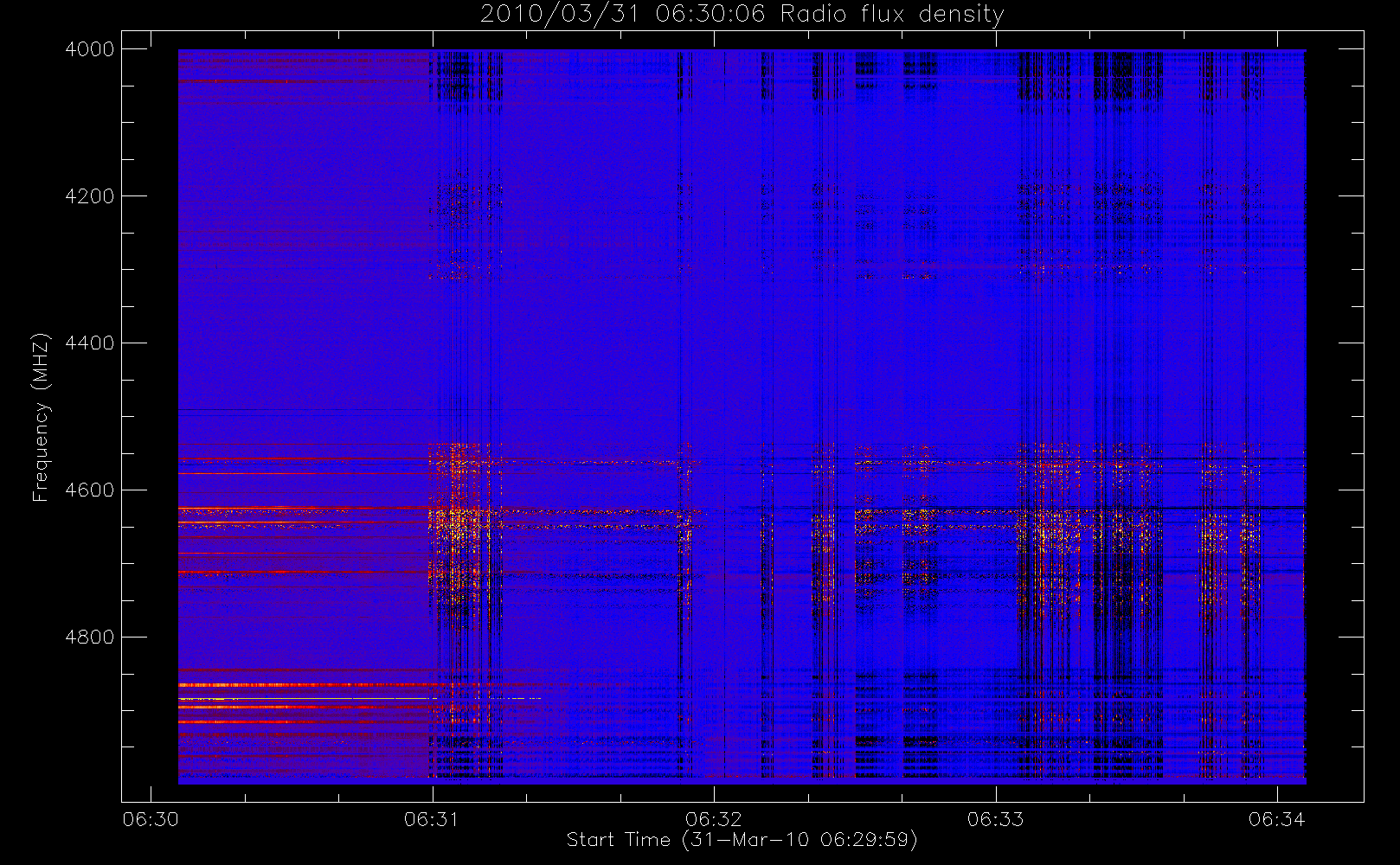Click the 06:31 time axis label
Screen dimensions: 1400x865
[x=432, y=819]
